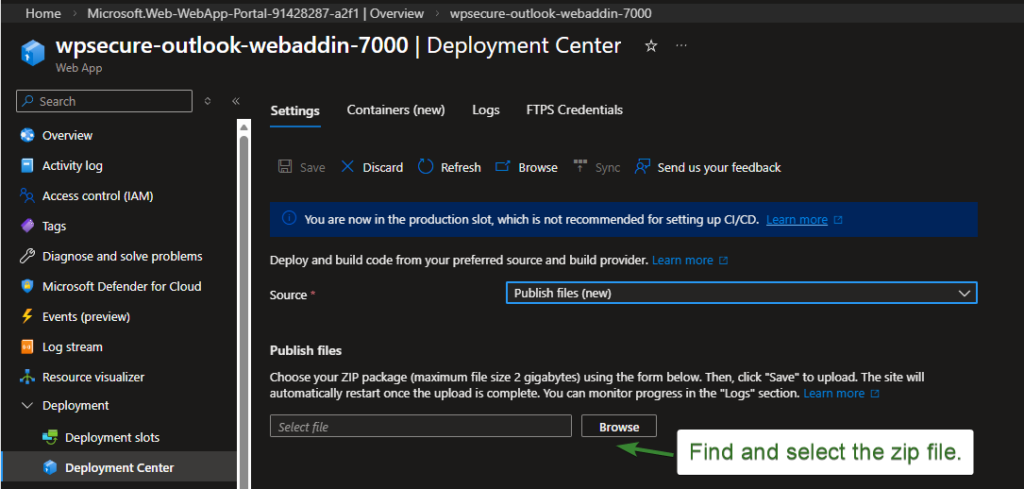Click Browse button to select zip file
Screen dimensions: 1024x489
[619, 427]
